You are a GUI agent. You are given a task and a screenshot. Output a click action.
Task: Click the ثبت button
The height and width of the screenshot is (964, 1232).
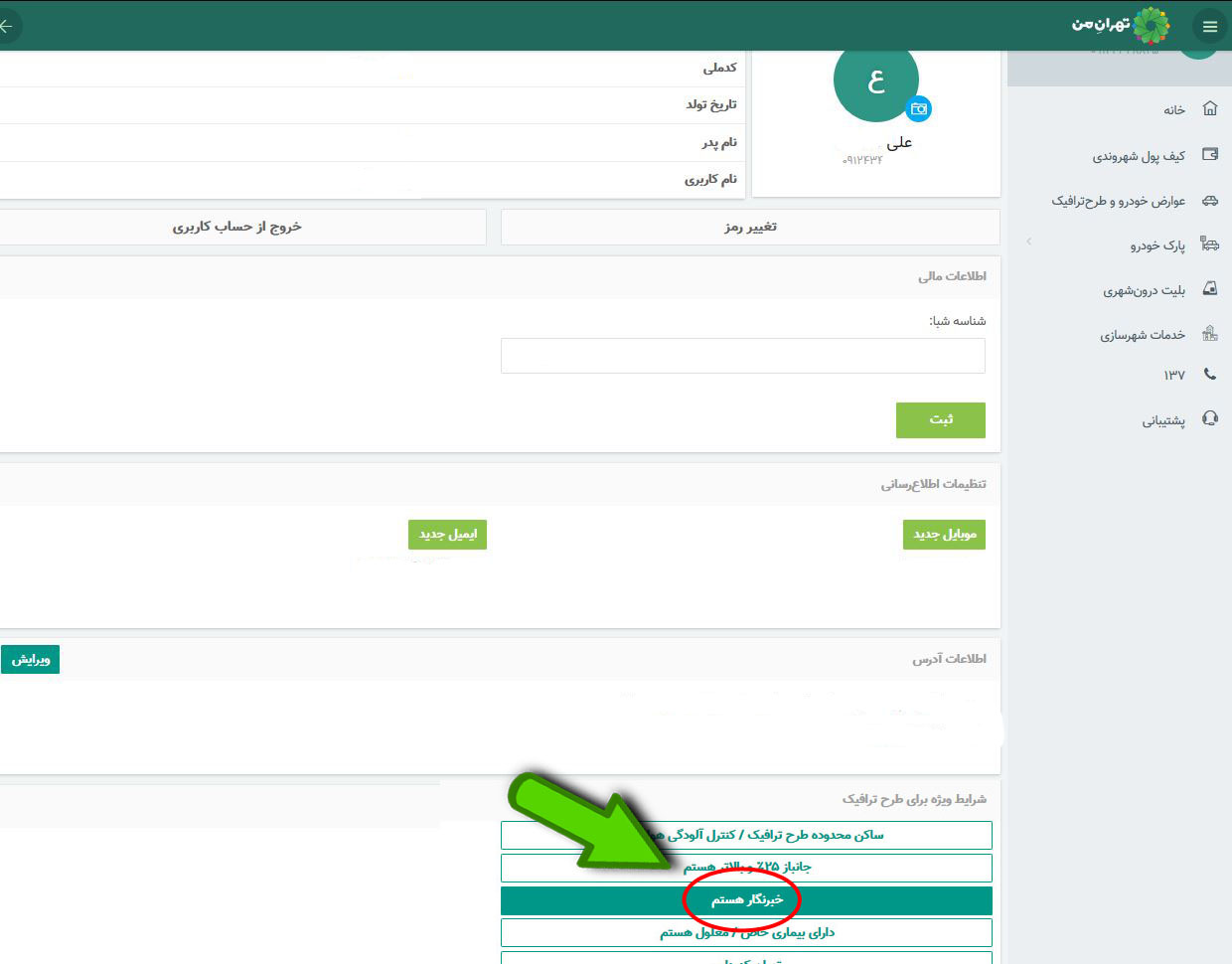click(940, 419)
